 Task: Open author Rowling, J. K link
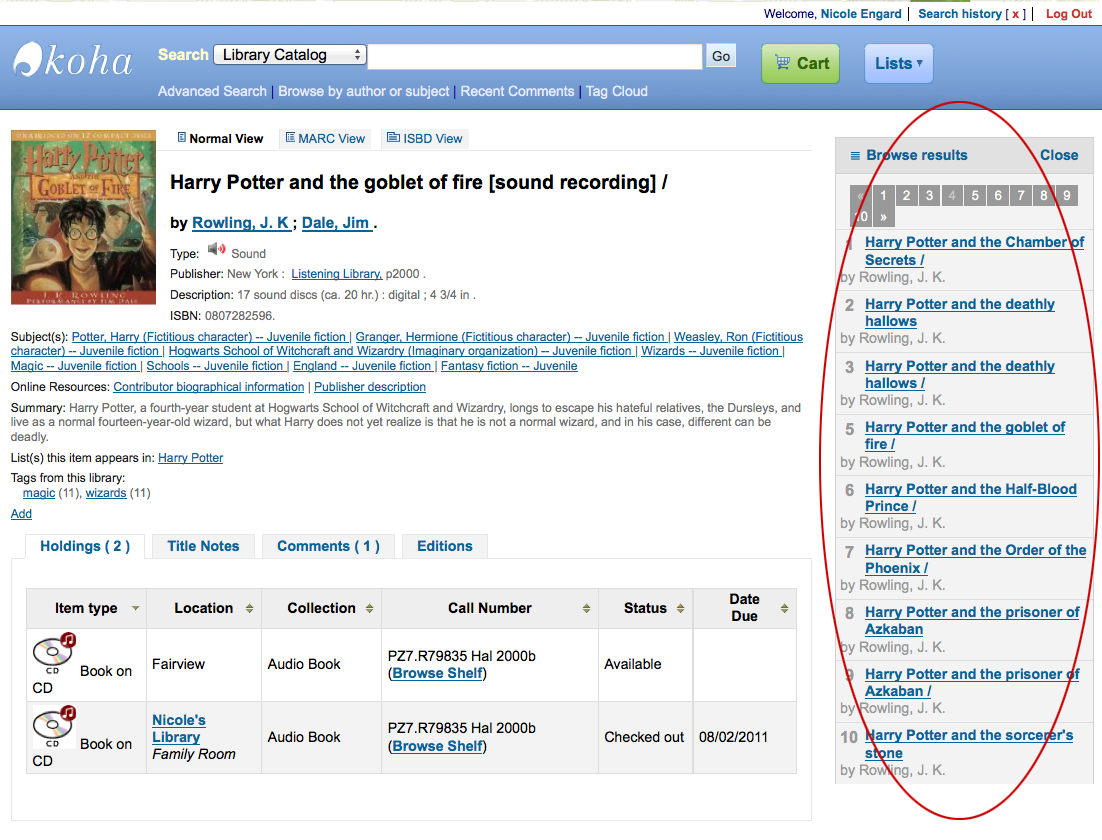coord(241,223)
